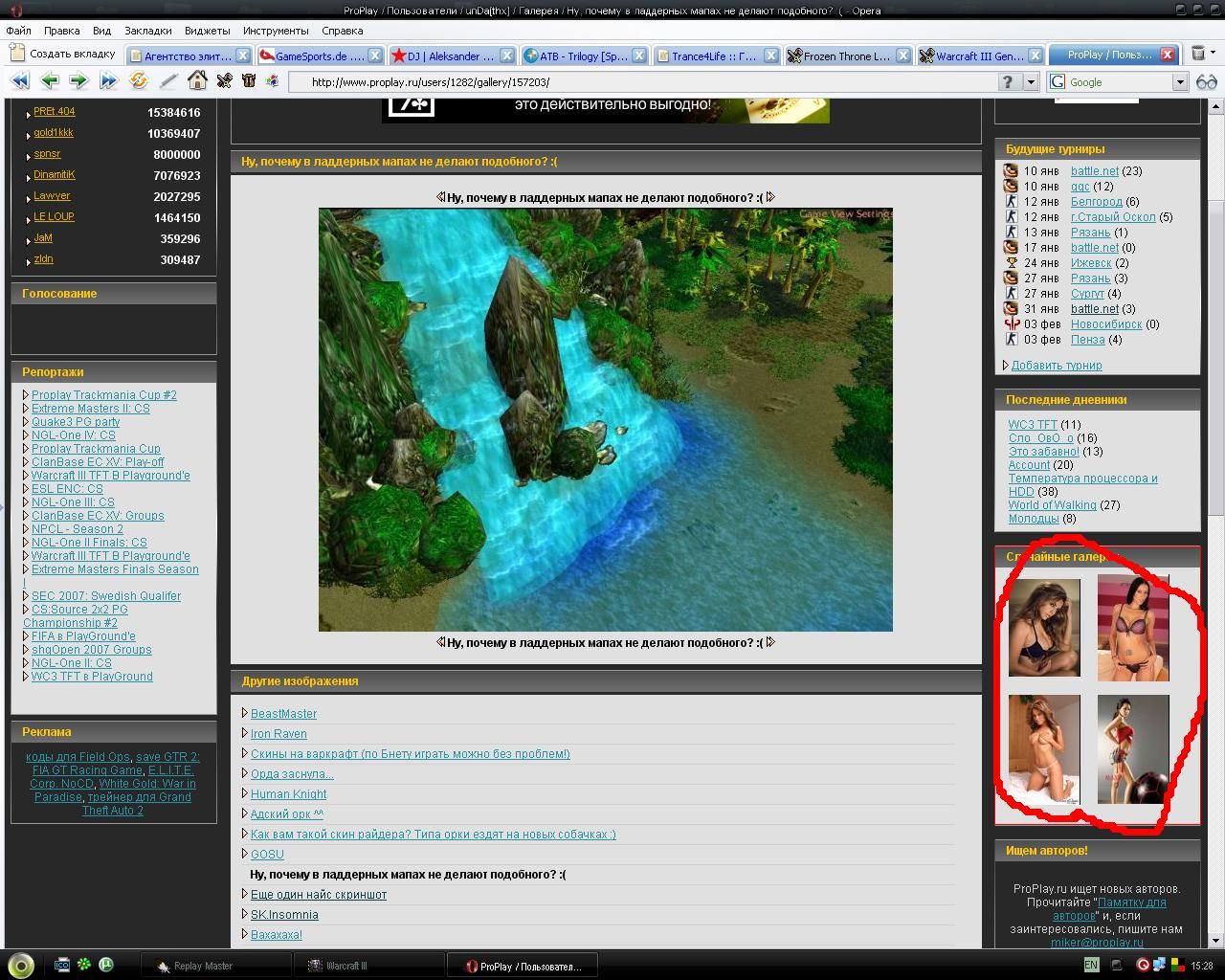Viewport: 1225px width, 980px height.
Task: Open the SK.Insomnia image link
Action: 284,915
